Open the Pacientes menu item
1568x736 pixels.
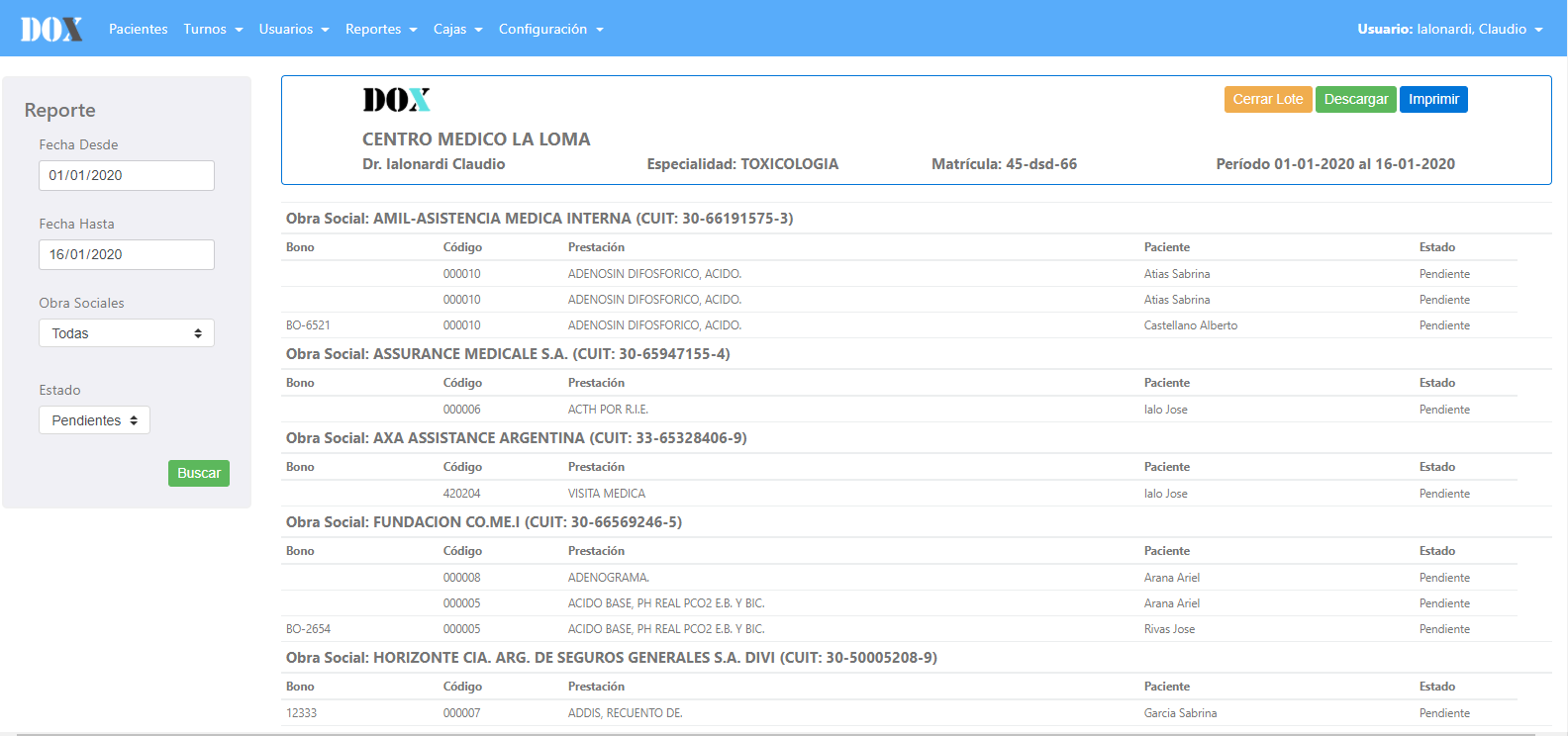(138, 29)
